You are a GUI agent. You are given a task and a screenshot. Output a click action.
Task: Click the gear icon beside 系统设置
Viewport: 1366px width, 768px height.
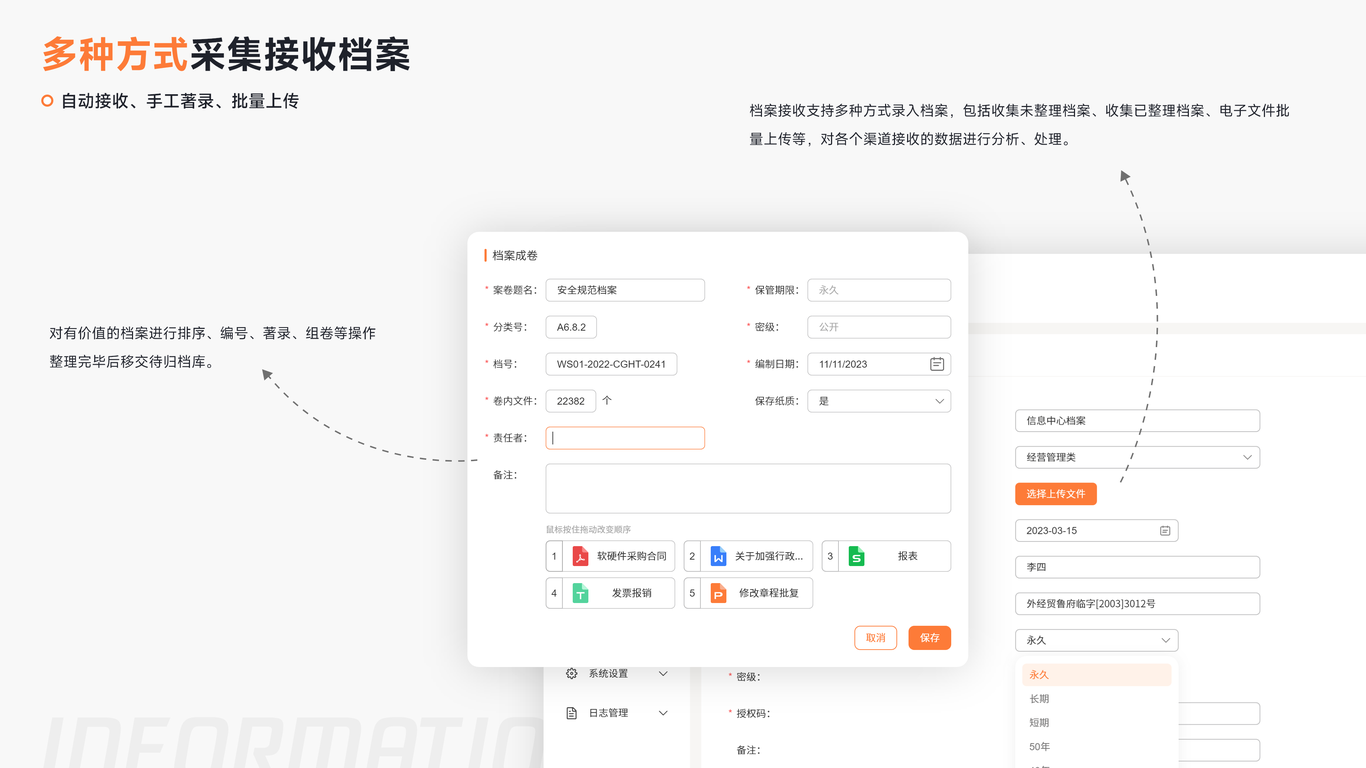click(571, 674)
